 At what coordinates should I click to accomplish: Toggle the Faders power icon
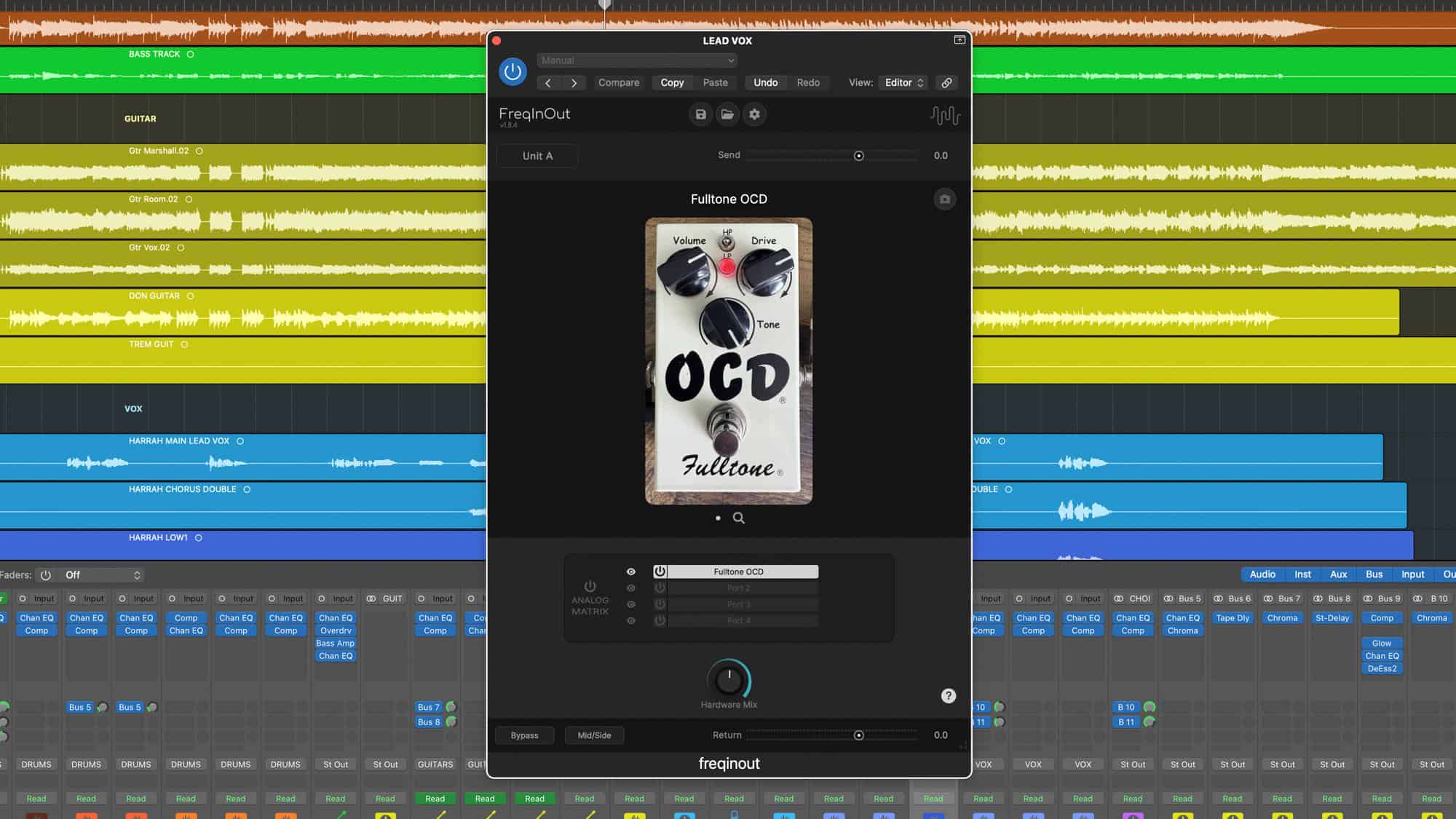(46, 575)
